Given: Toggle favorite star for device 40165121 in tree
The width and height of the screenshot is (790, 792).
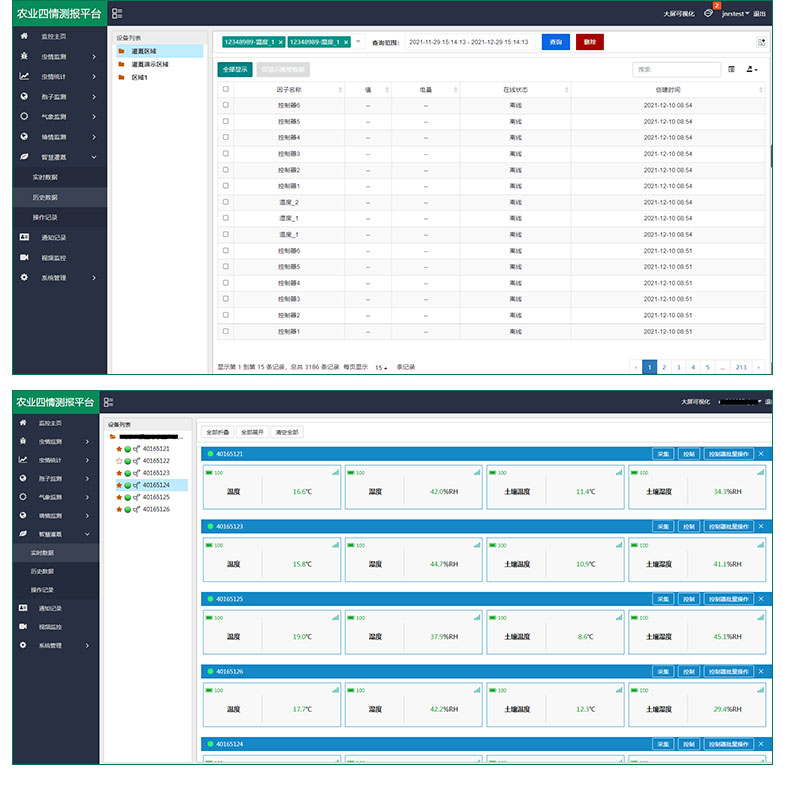Looking at the screenshot, I should tap(119, 449).
